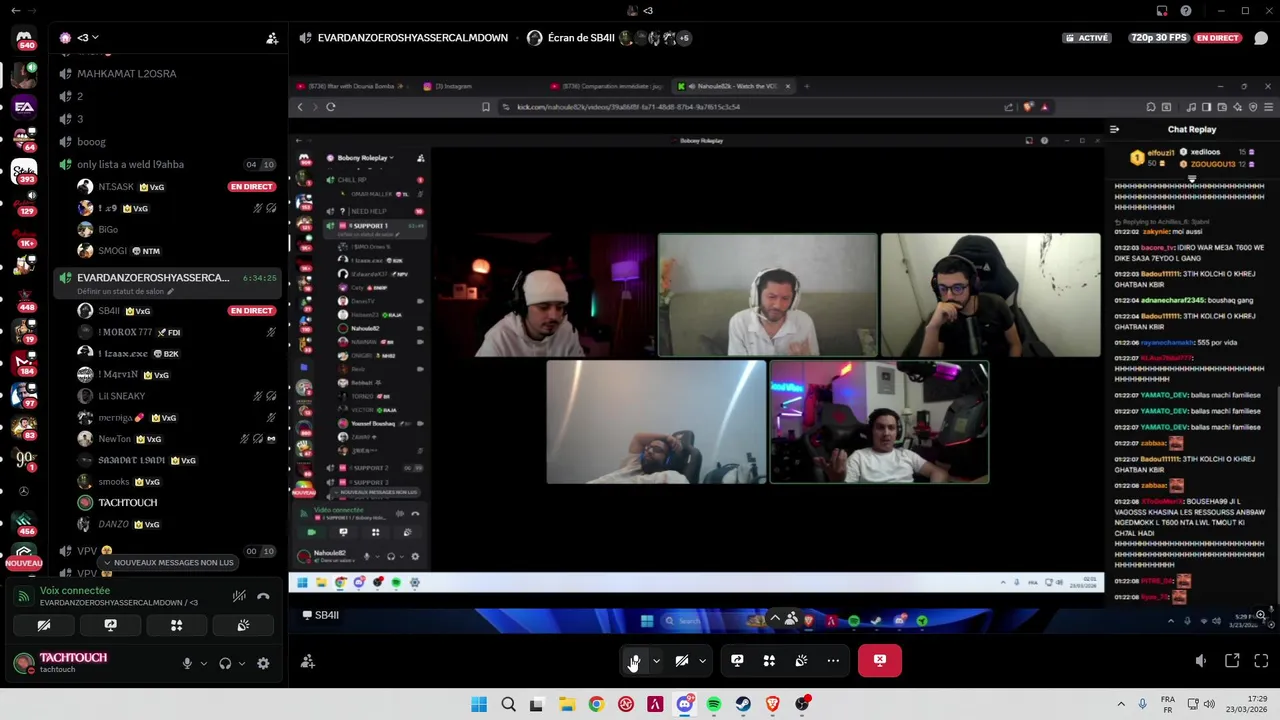Toggle the ACTIVÉ stream status badge
The height and width of the screenshot is (720, 1280).
pyautogui.click(x=1087, y=38)
